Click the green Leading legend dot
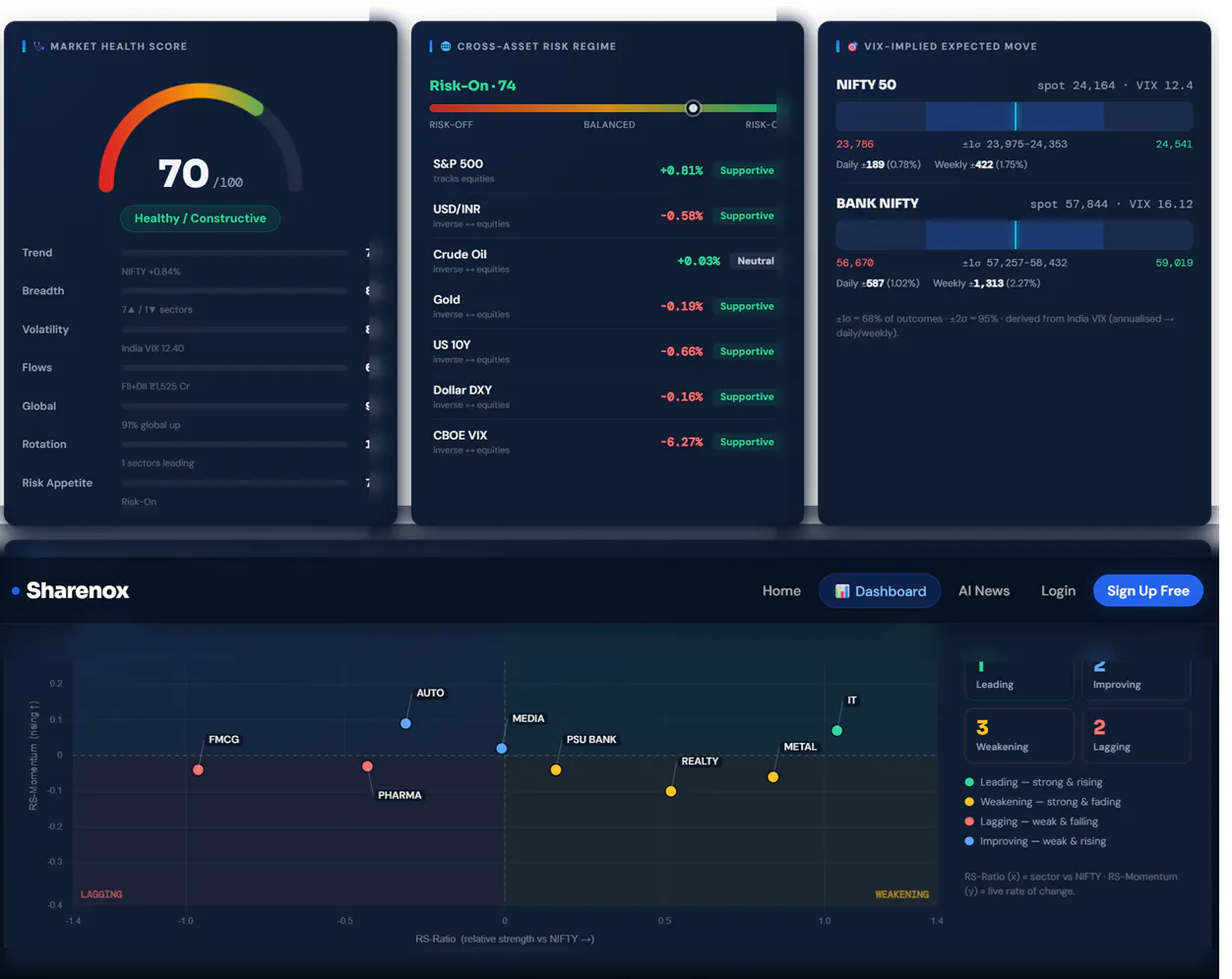Screen dimensions: 1232x979 [x=969, y=782]
